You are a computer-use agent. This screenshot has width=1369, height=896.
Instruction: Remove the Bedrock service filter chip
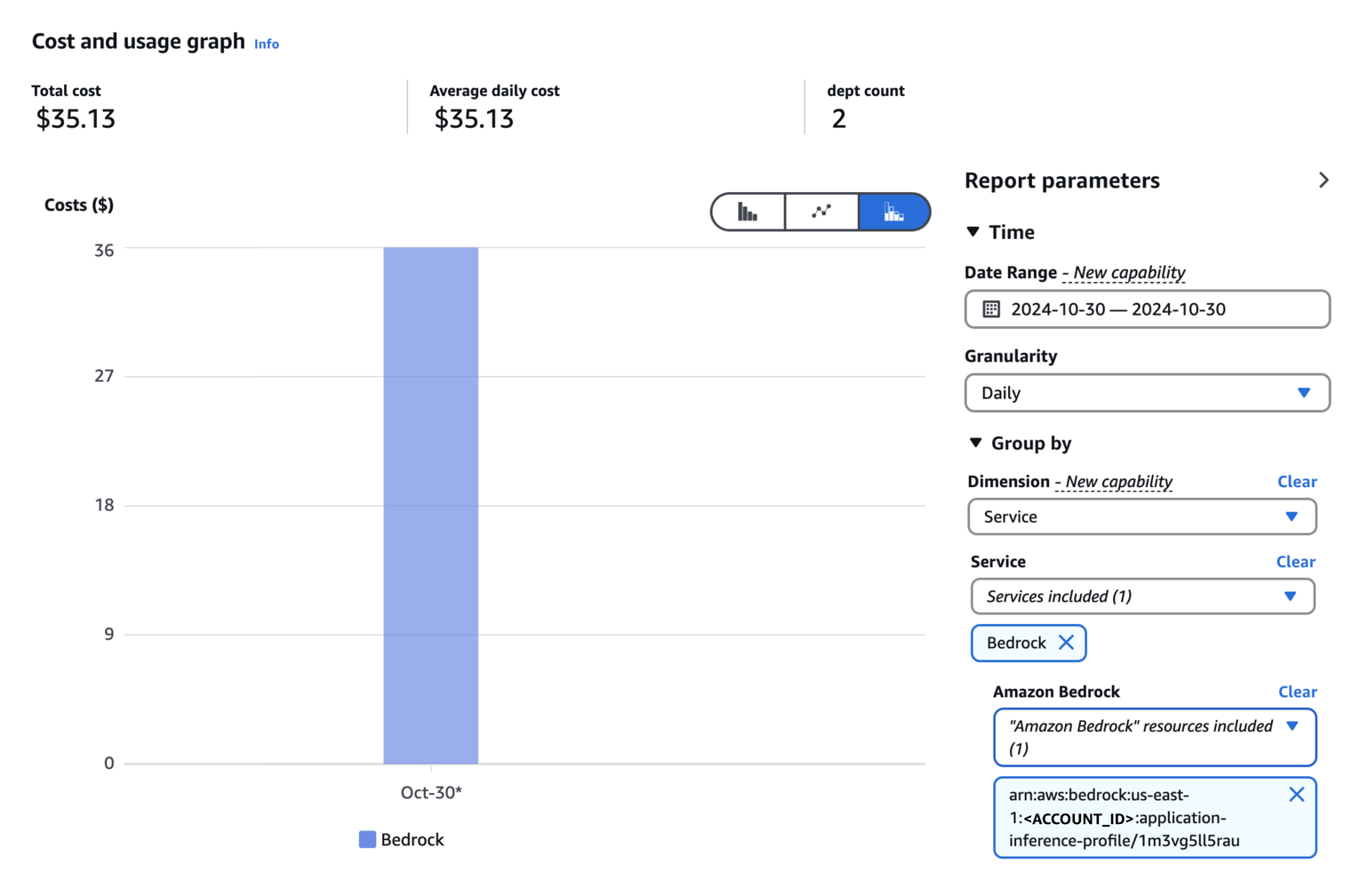[1066, 643]
